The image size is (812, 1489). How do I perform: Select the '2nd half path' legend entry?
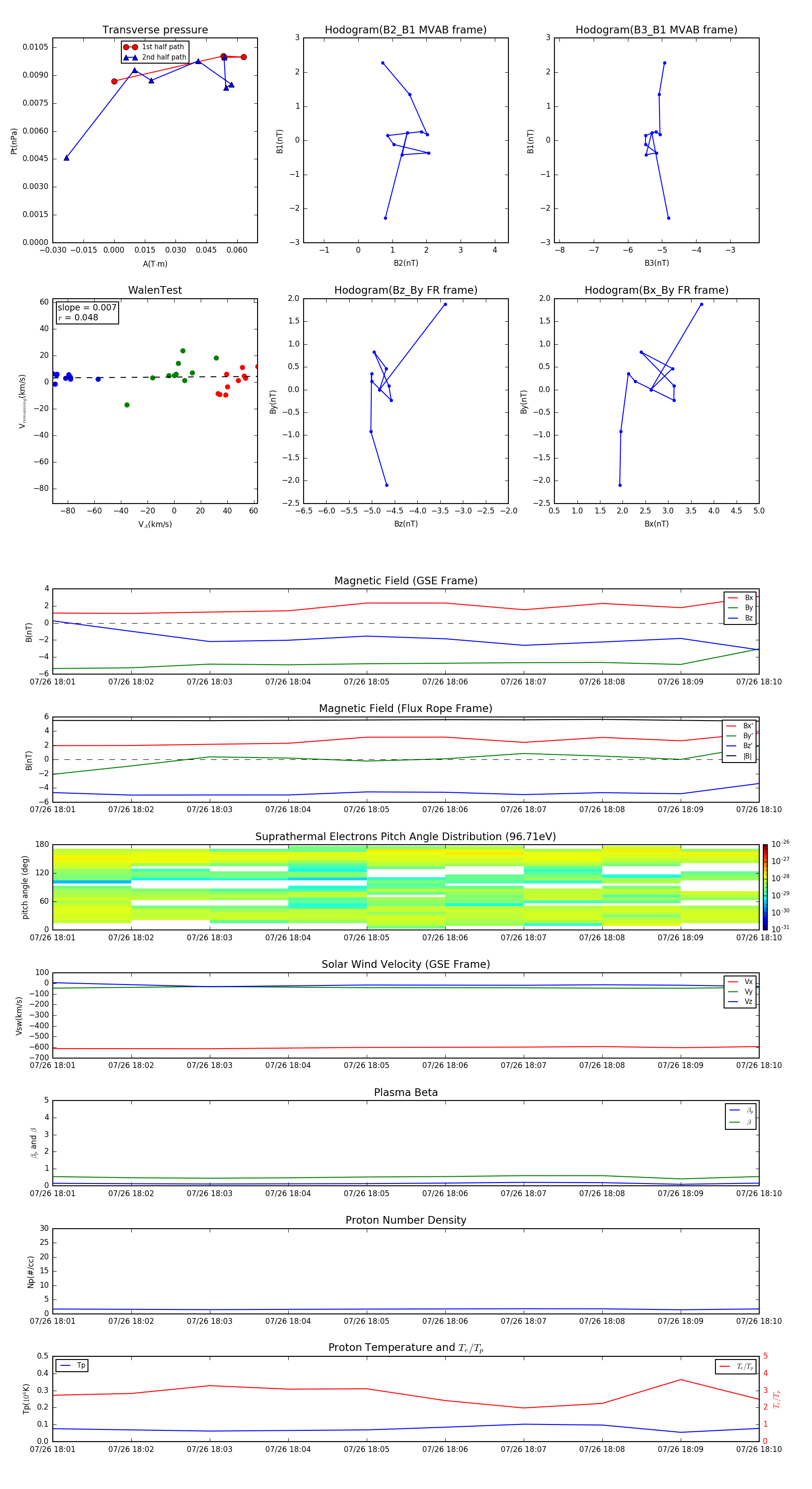(155, 57)
